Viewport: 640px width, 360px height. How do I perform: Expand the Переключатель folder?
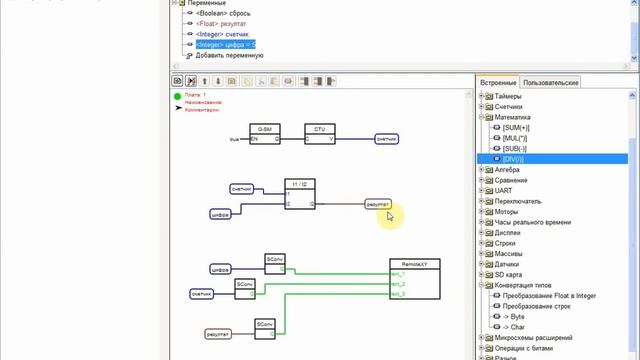coord(481,201)
